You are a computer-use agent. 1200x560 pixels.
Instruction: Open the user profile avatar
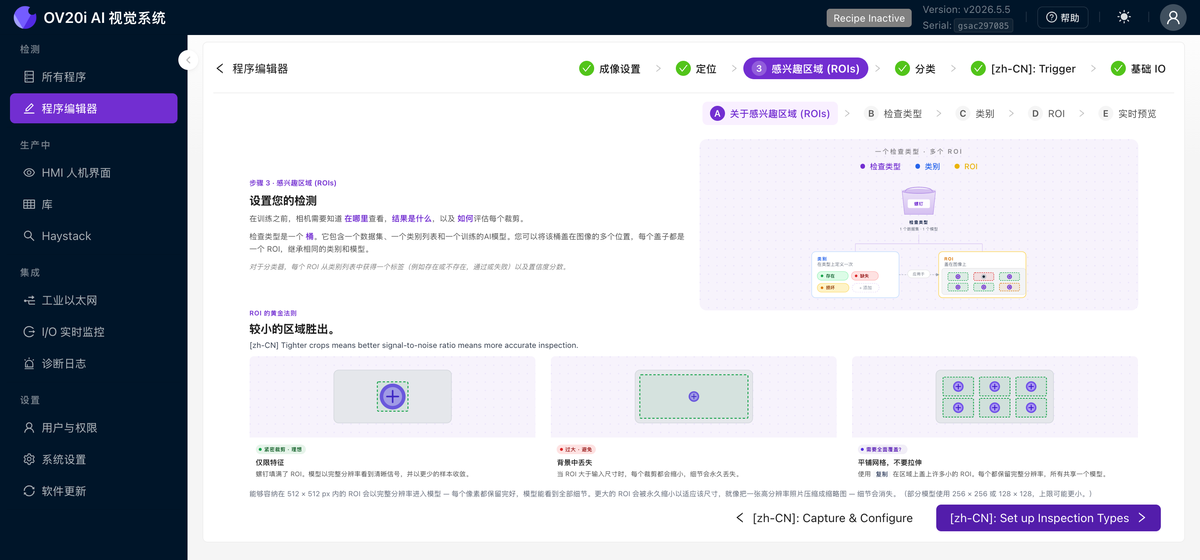tap(1173, 17)
